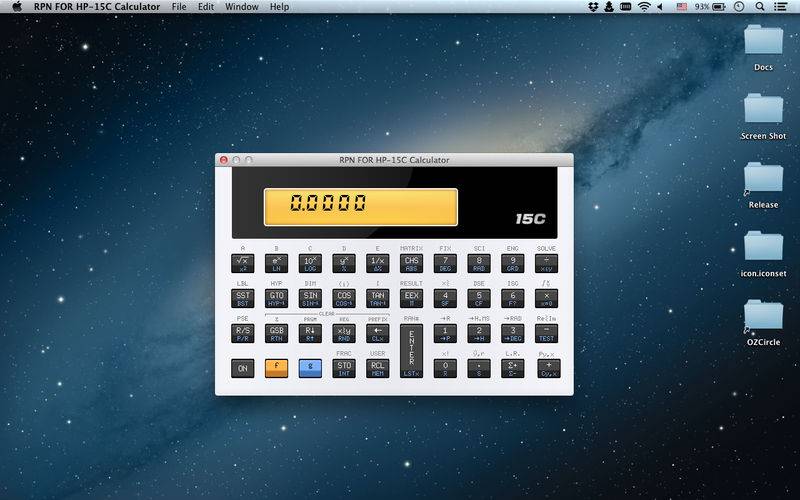Click the GSB subroutine key

[x=276, y=333]
